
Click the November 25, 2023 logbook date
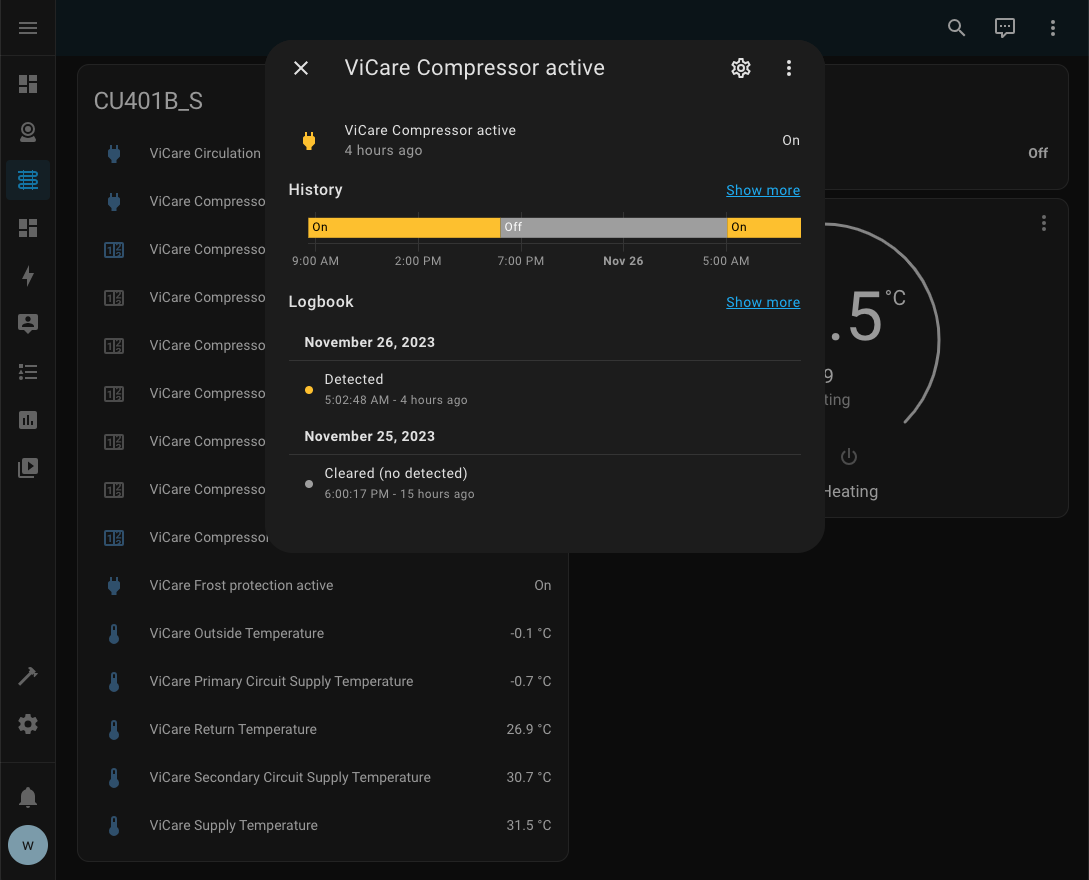click(x=369, y=436)
